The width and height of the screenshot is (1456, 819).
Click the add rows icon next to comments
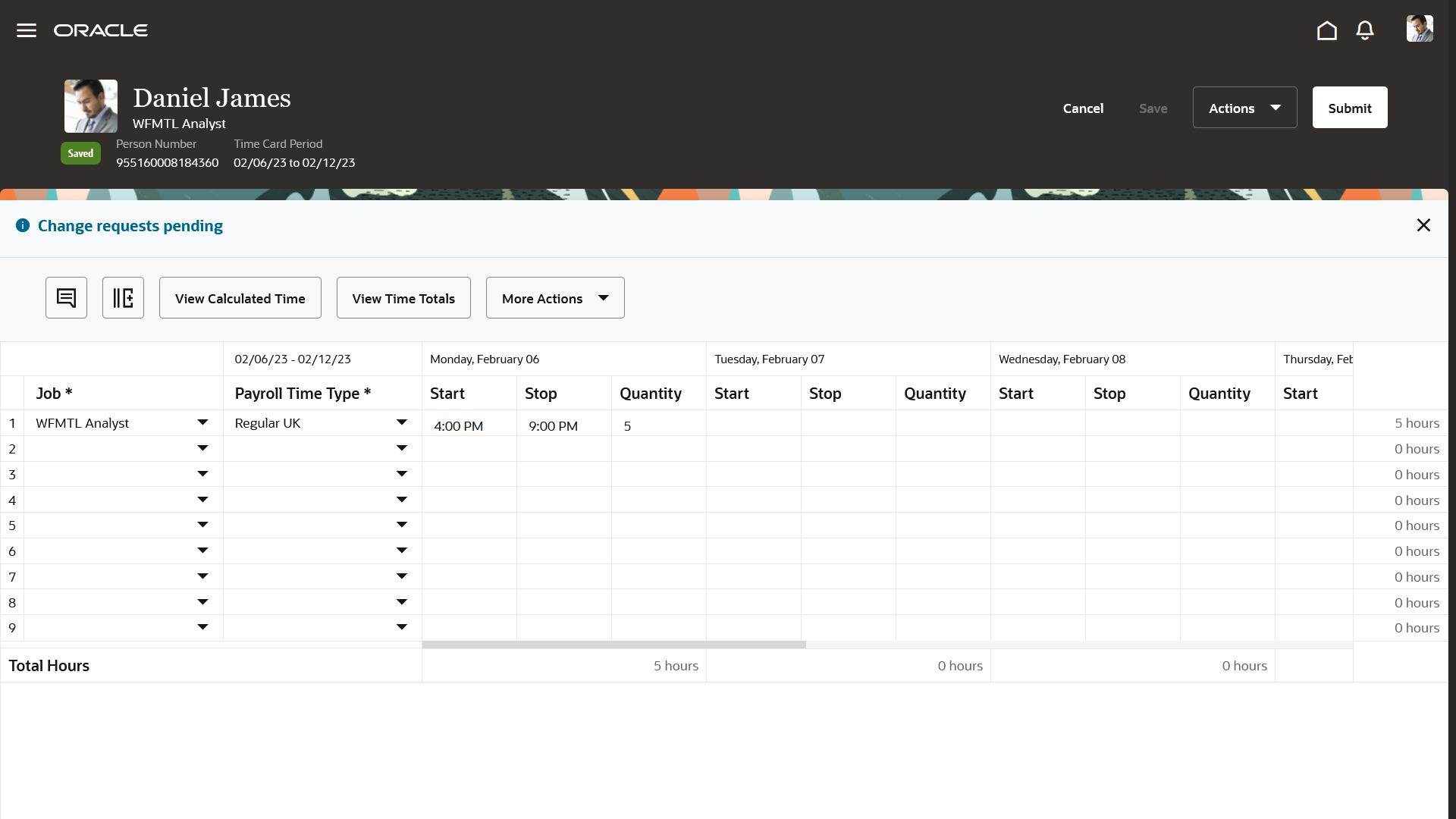coord(123,297)
